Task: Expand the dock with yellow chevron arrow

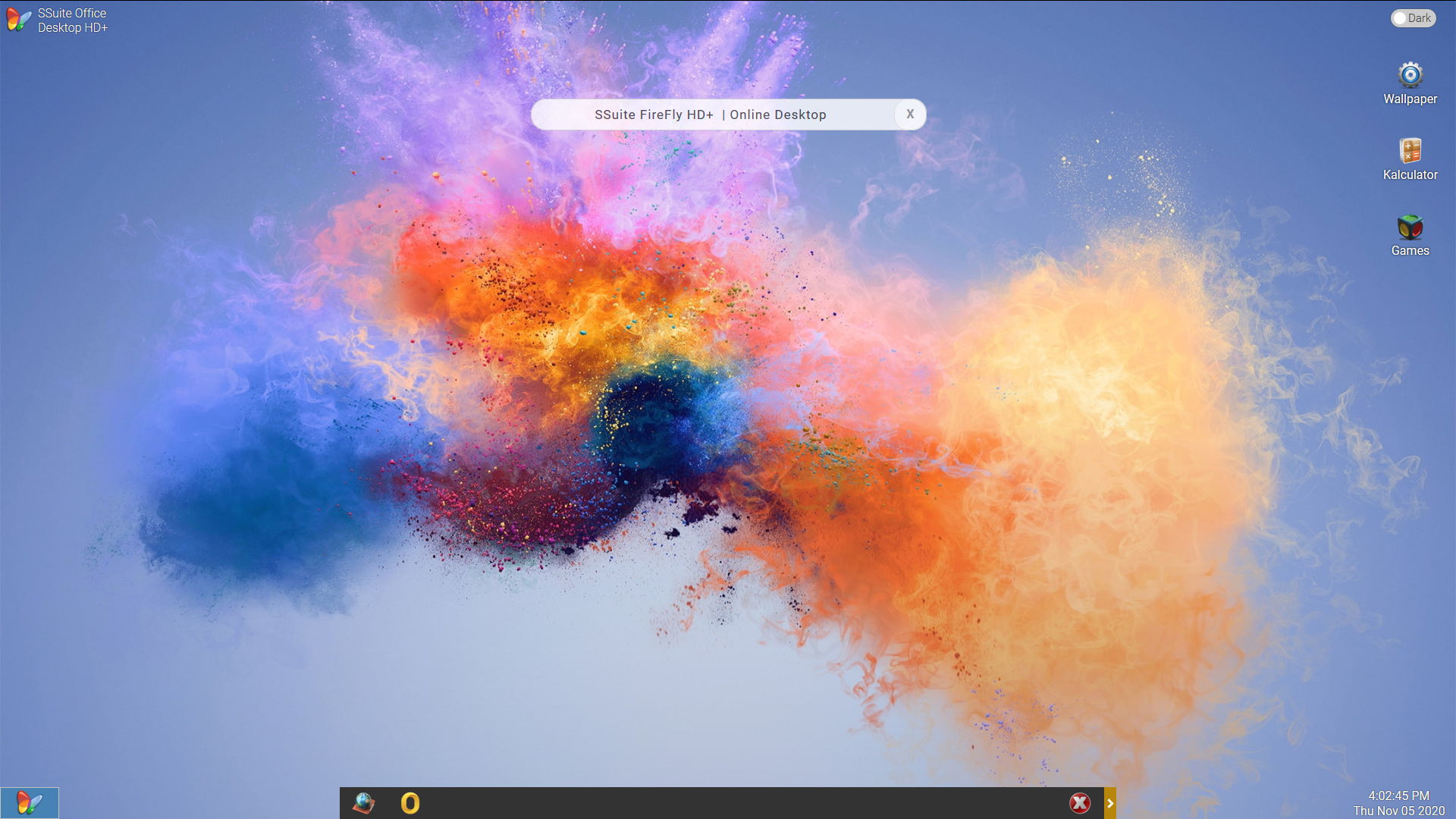Action: [x=1110, y=803]
